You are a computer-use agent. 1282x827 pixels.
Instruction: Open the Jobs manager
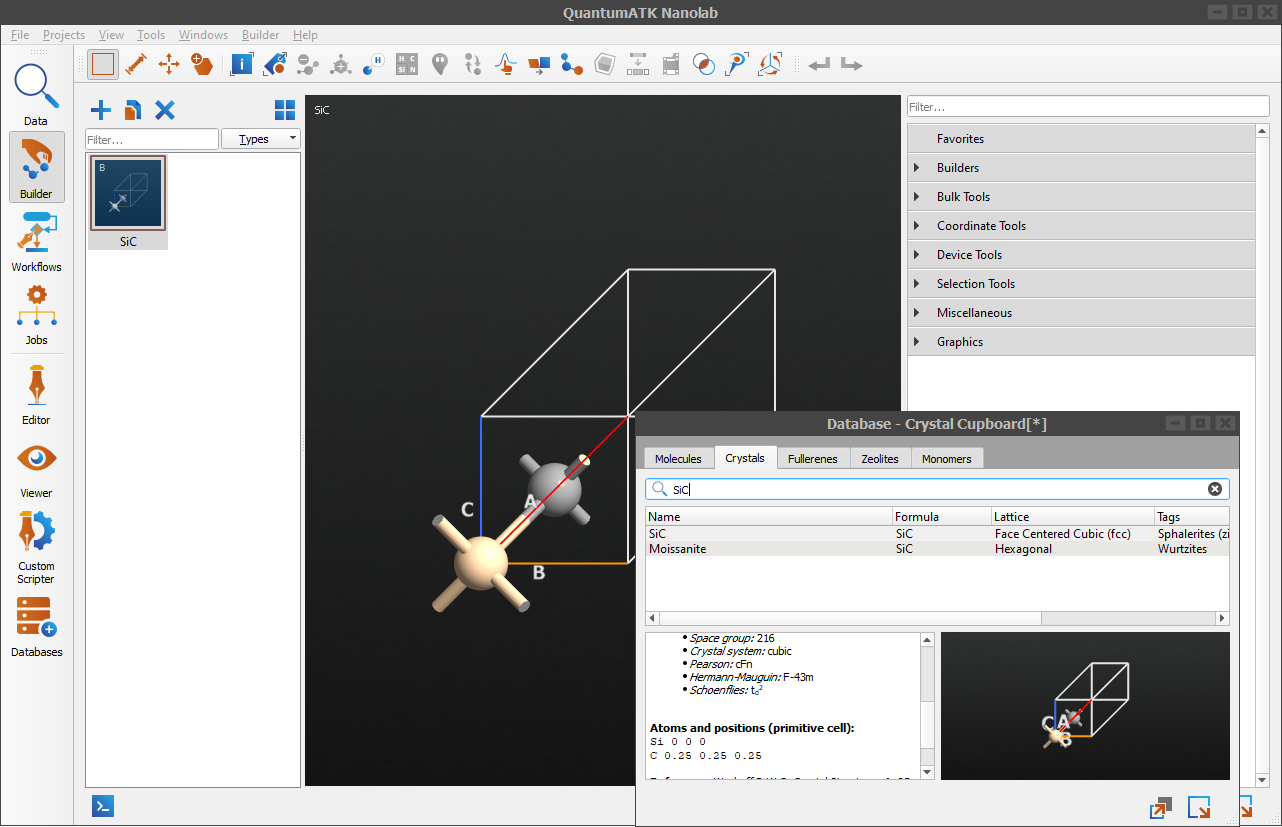coord(36,313)
